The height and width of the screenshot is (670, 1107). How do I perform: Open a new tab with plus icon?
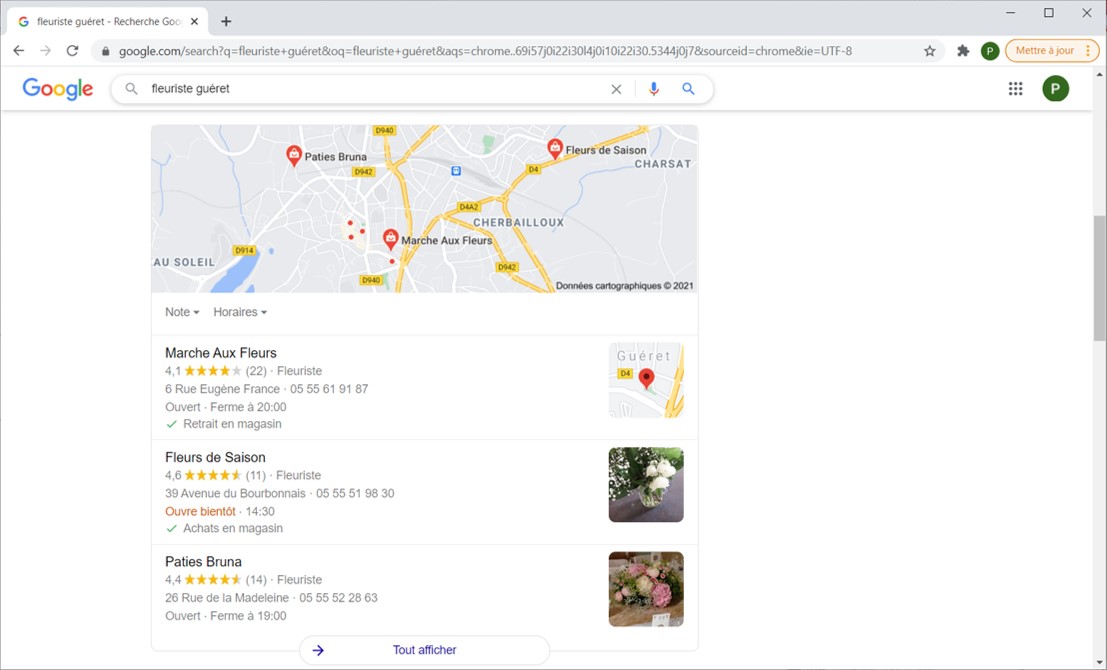(x=226, y=21)
